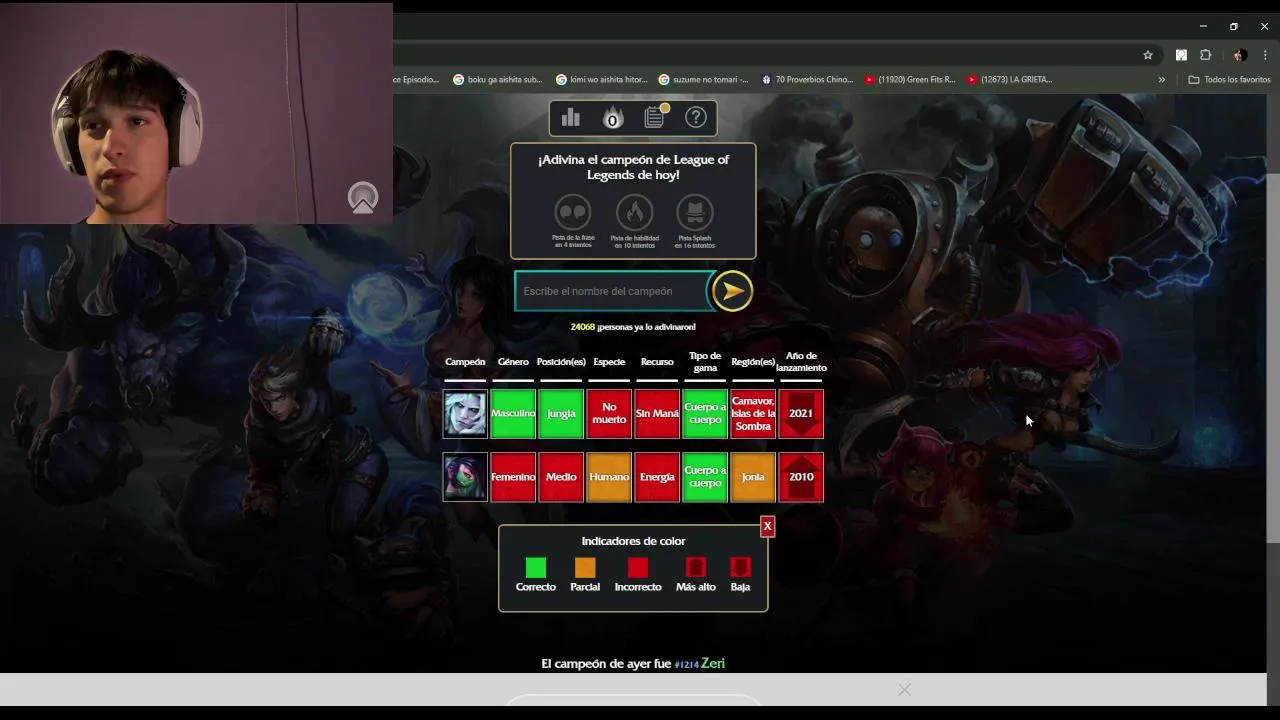
Task: Click the Jonia result cell
Action: (x=753, y=477)
